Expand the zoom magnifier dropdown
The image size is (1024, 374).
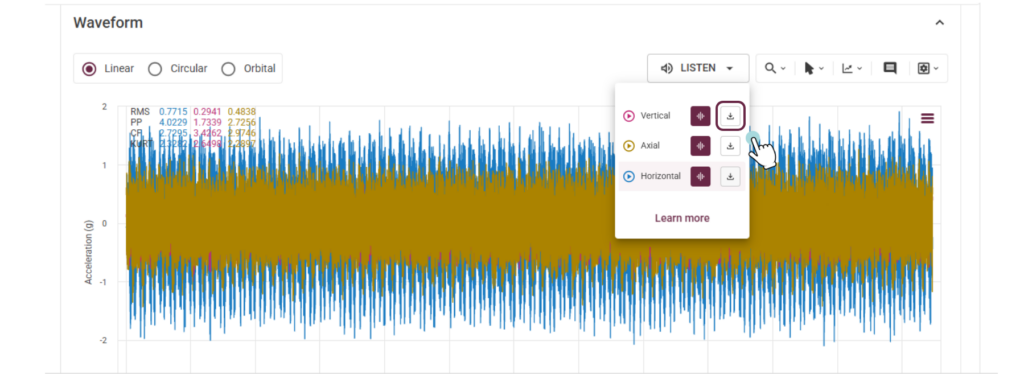point(775,68)
